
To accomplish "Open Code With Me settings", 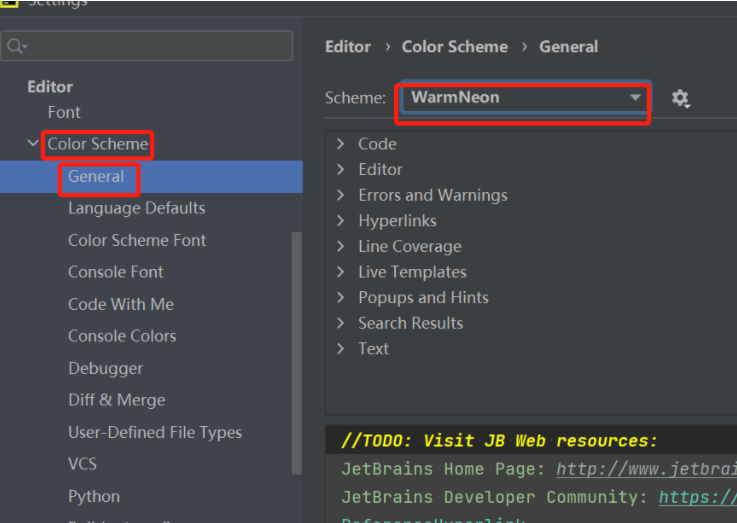I will coord(121,304).
